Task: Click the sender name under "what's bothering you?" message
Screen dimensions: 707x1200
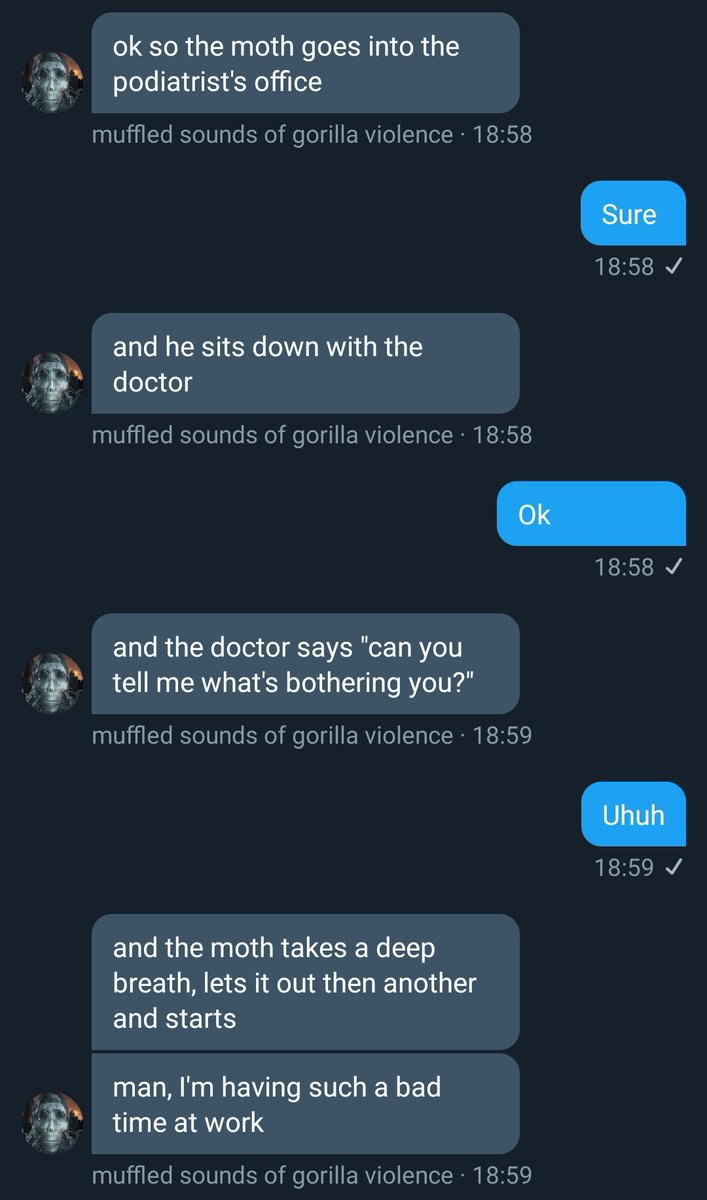Action: click(272, 735)
